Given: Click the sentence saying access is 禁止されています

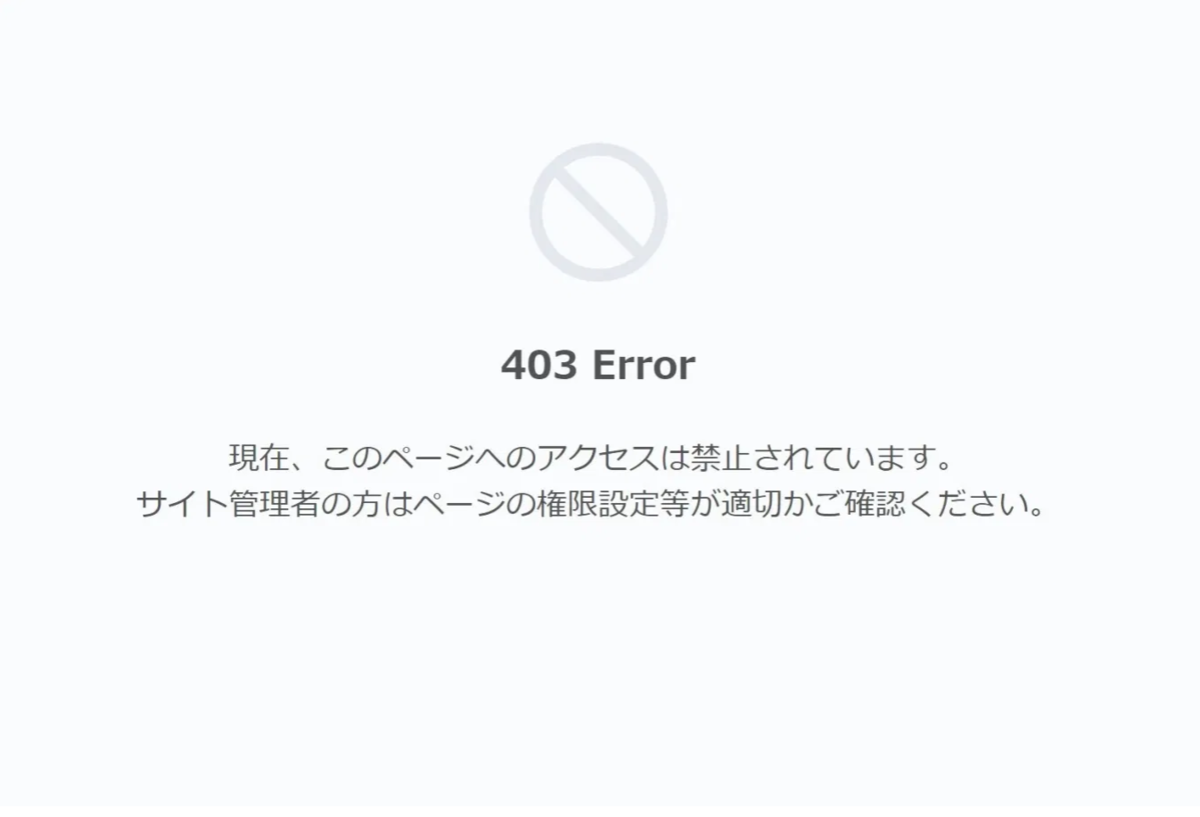Looking at the screenshot, I should tap(589, 458).
